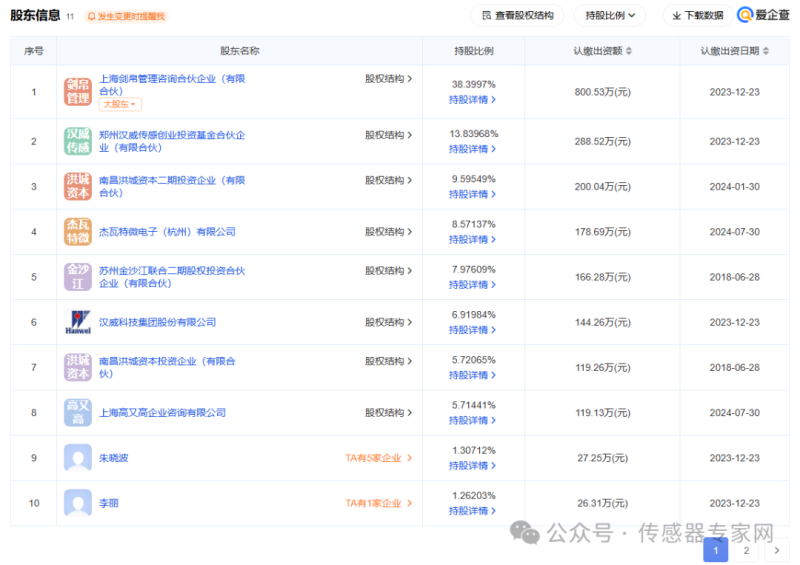
Task: Open 股权结构 for 南昌洪城资本投资企业 row 7
Action: pos(388,361)
